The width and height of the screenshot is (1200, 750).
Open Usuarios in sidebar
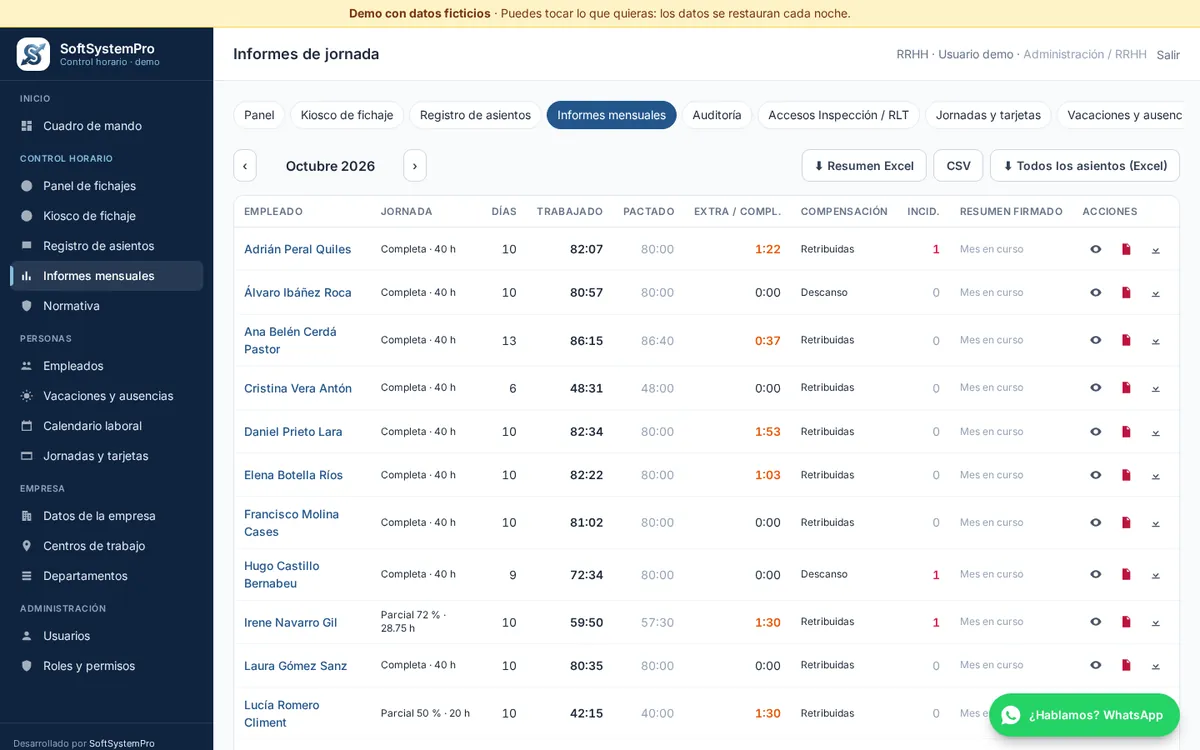[106, 636]
